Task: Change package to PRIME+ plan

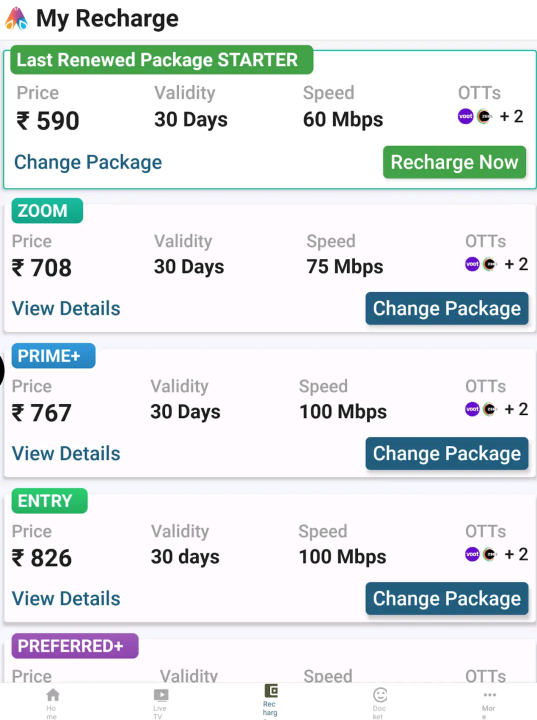Action: coord(447,453)
